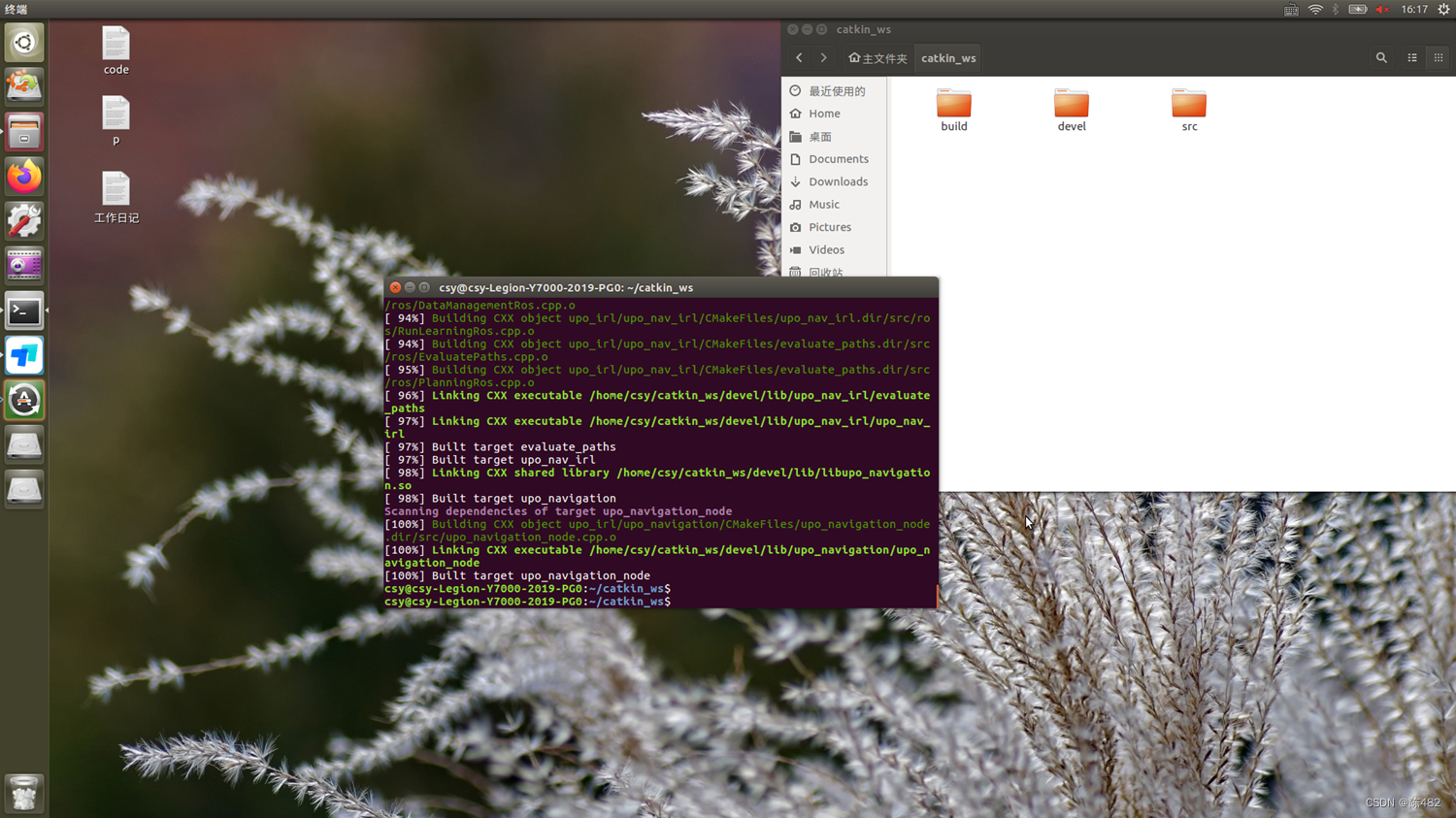This screenshot has height=818, width=1456.
Task: Click the catkin_ws path button
Action: click(x=948, y=58)
